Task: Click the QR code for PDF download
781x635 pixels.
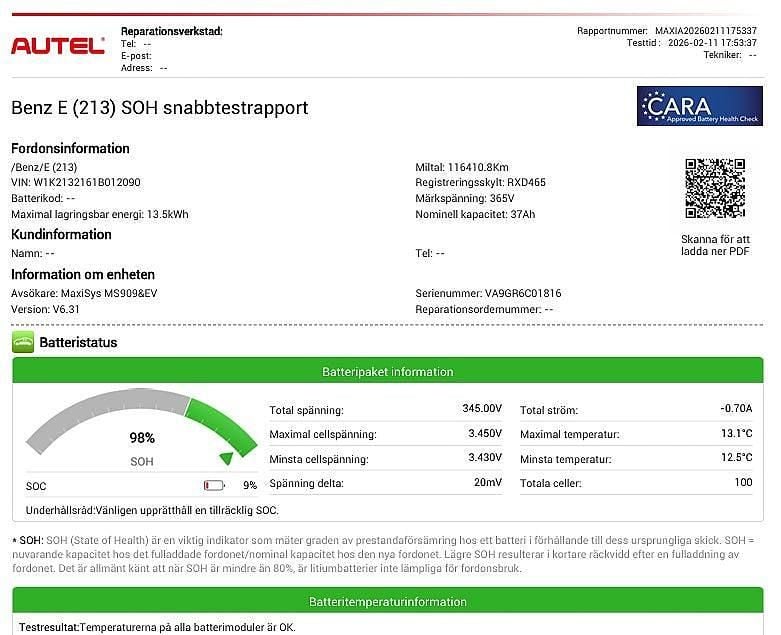Action: [715, 188]
